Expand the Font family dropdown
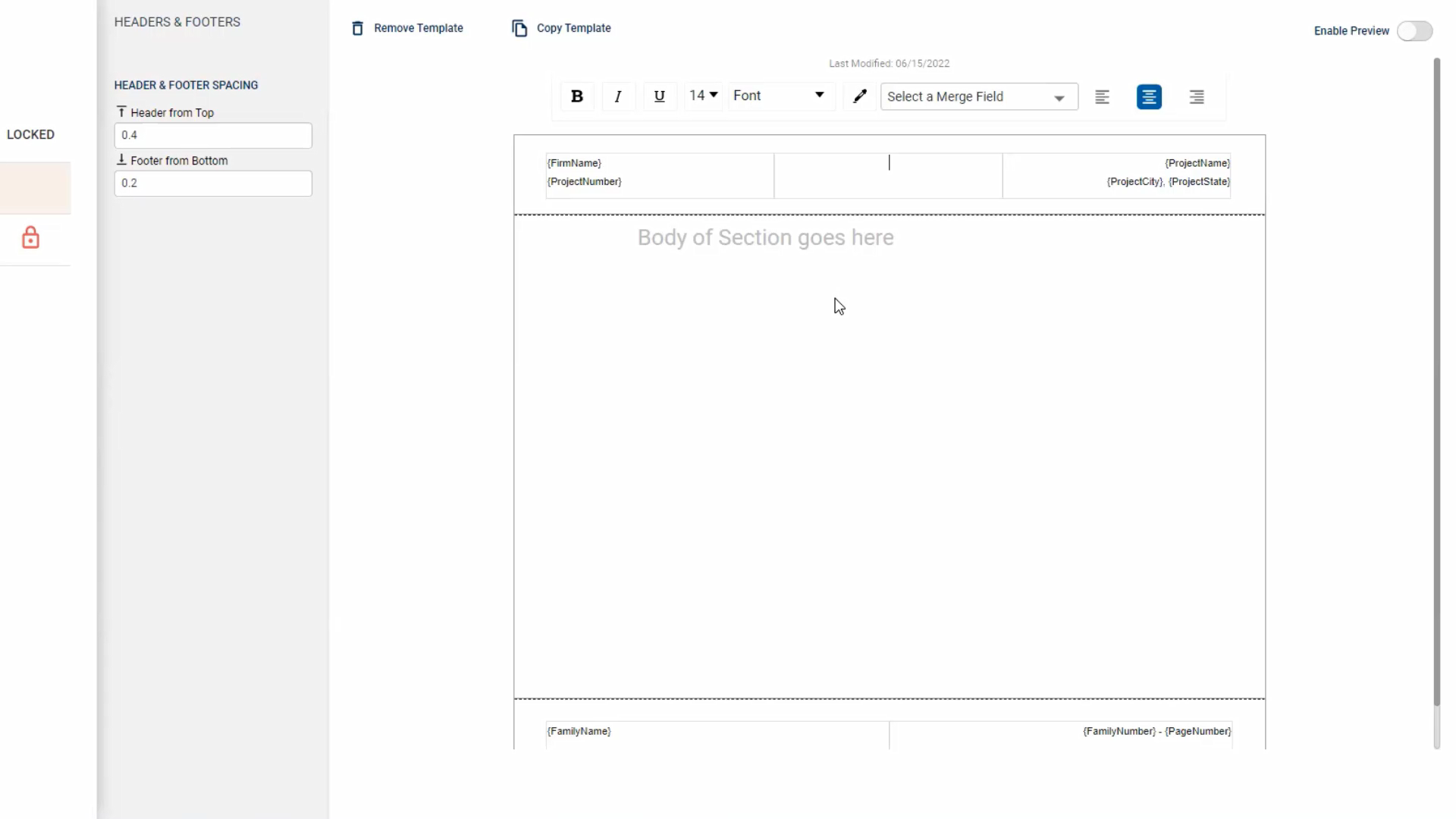Viewport: 1456px width, 819px height. pyautogui.click(x=780, y=96)
